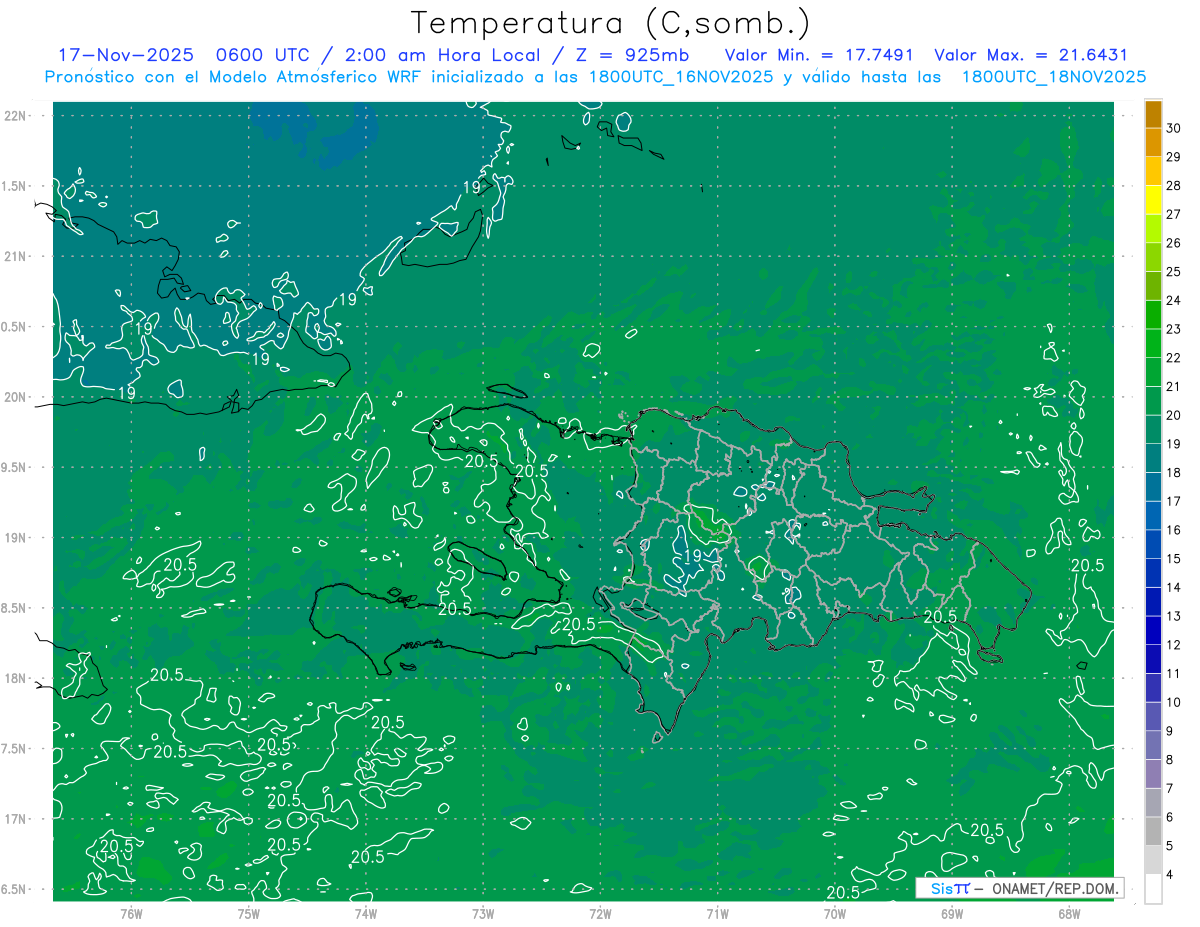The width and height of the screenshot is (1200, 927).
Task: Click the color bar label '27'
Action: click(x=1173, y=214)
